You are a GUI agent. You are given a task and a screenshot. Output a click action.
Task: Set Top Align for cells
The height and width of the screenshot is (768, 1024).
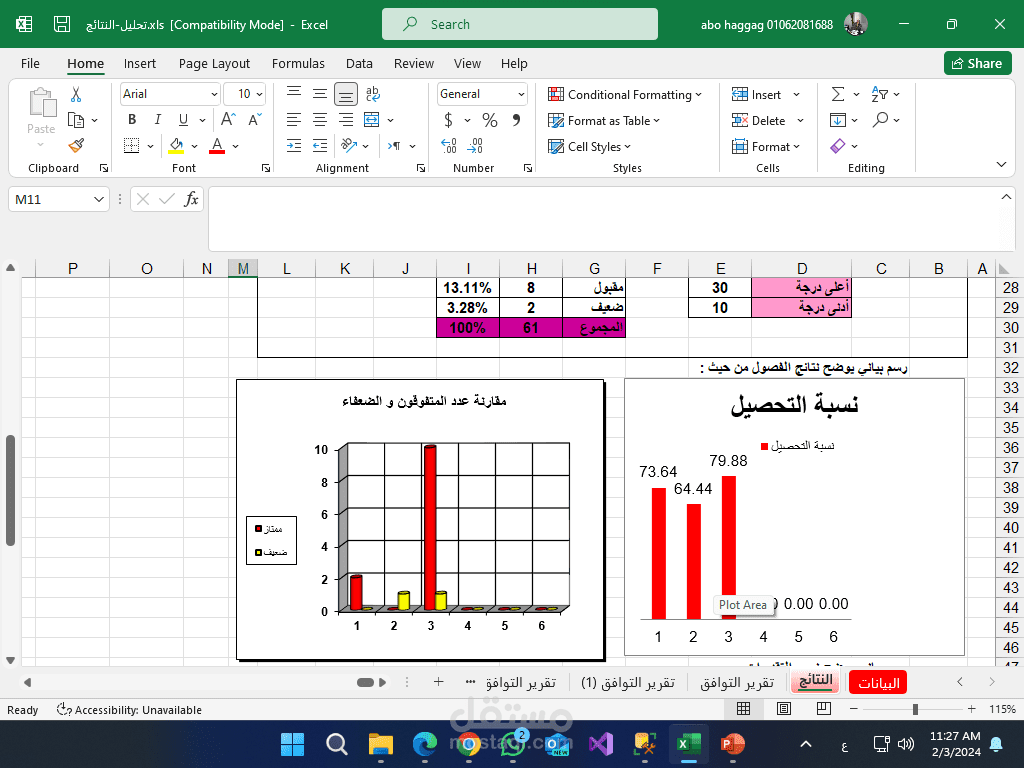(x=294, y=93)
